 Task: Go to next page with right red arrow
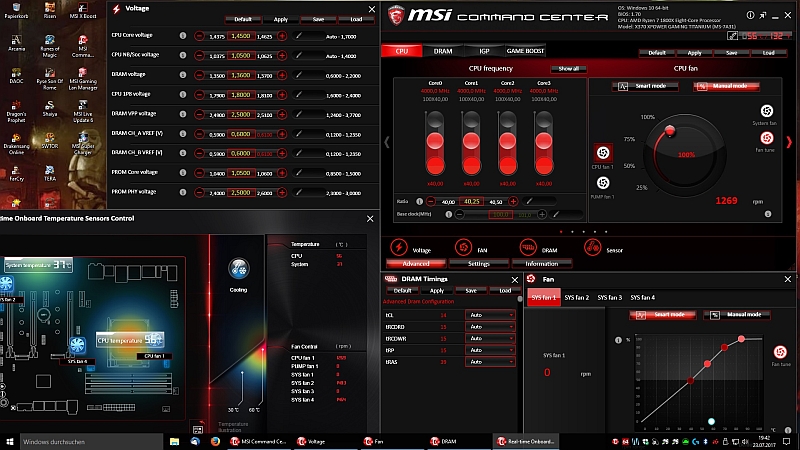789,142
